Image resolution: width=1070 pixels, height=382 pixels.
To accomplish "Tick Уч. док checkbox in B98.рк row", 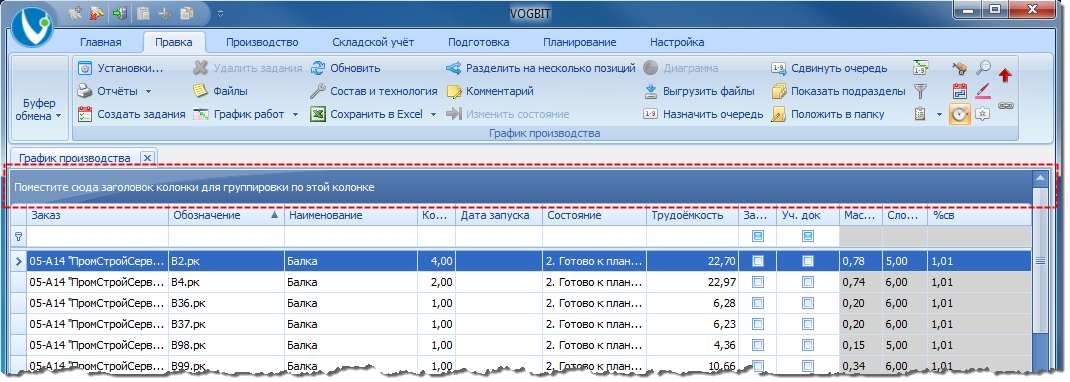I will pos(808,345).
